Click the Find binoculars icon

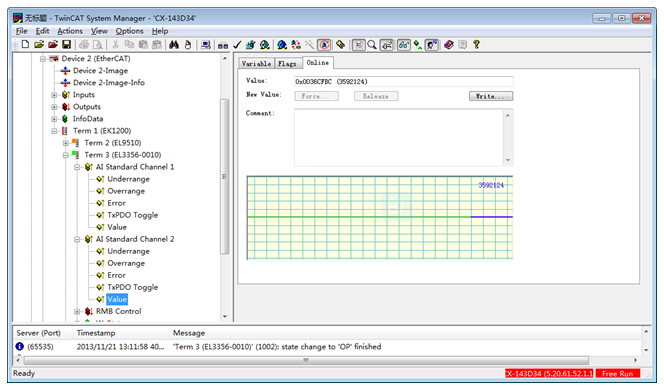pos(174,44)
